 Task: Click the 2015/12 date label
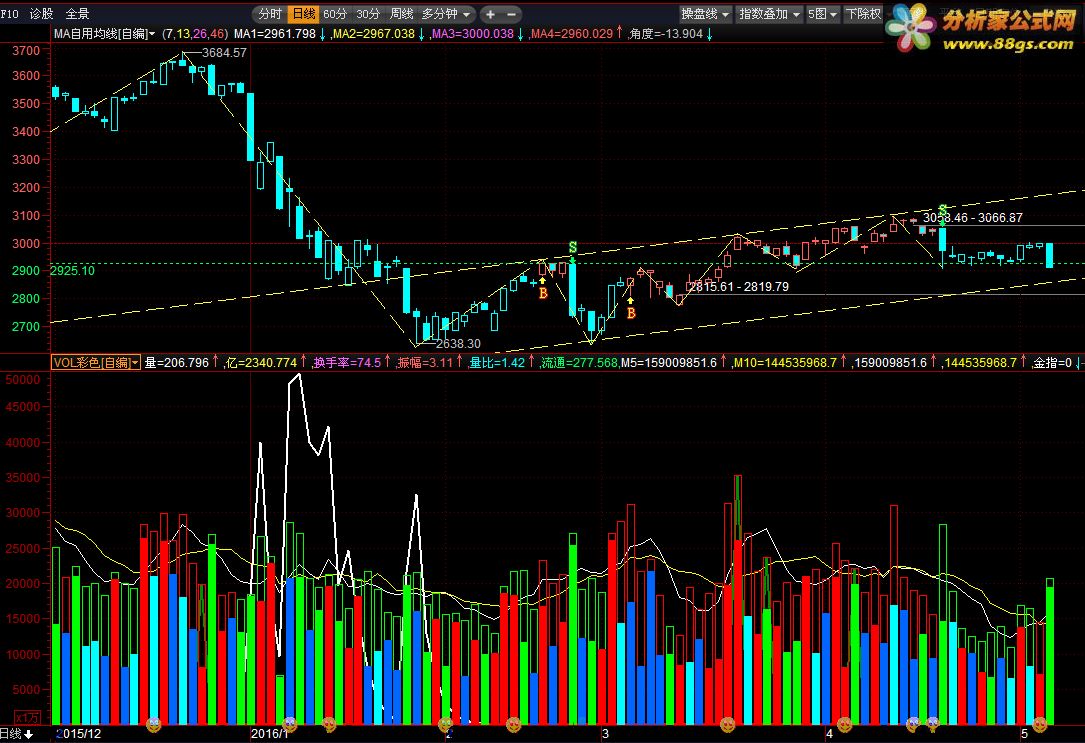tap(78, 733)
